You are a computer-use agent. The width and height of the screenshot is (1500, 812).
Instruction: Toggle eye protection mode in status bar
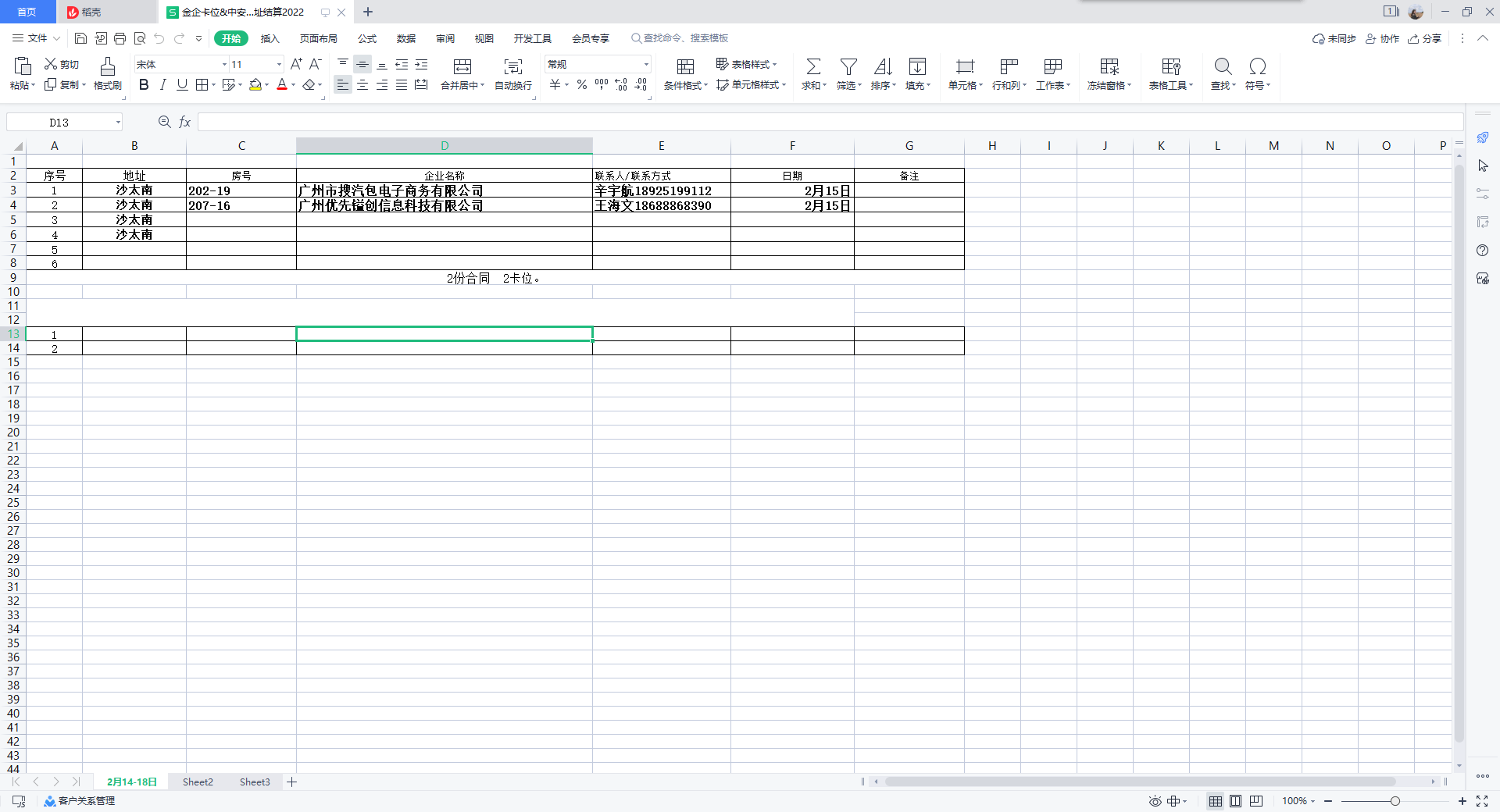tap(1155, 801)
